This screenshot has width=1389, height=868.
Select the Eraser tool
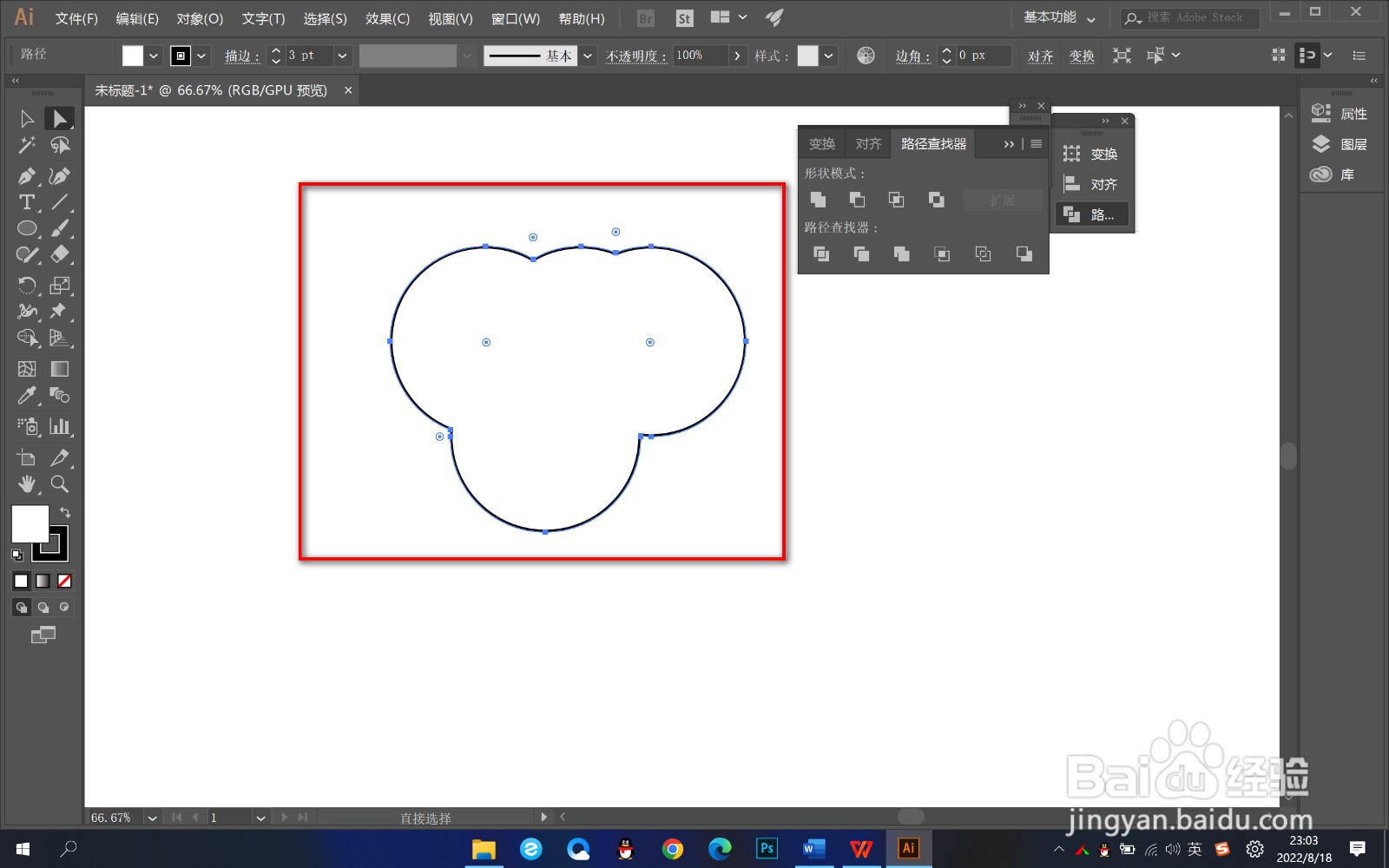pos(59,254)
